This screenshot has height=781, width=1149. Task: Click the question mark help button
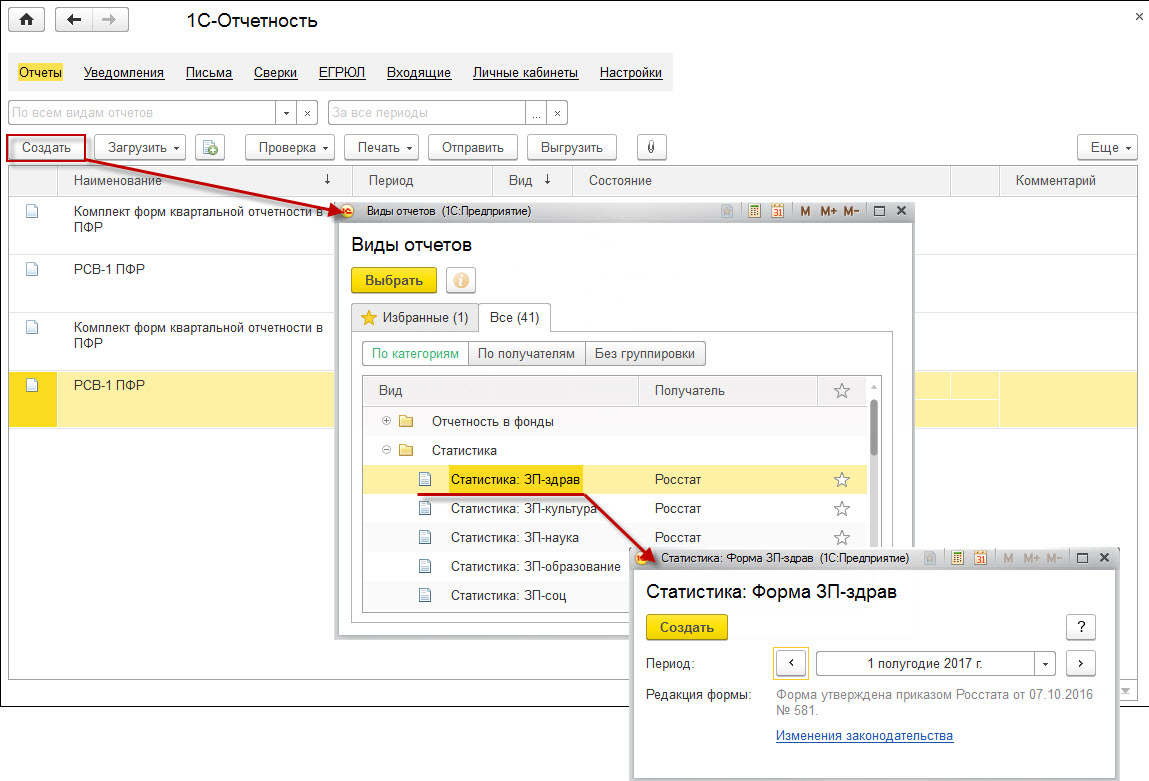point(1080,627)
